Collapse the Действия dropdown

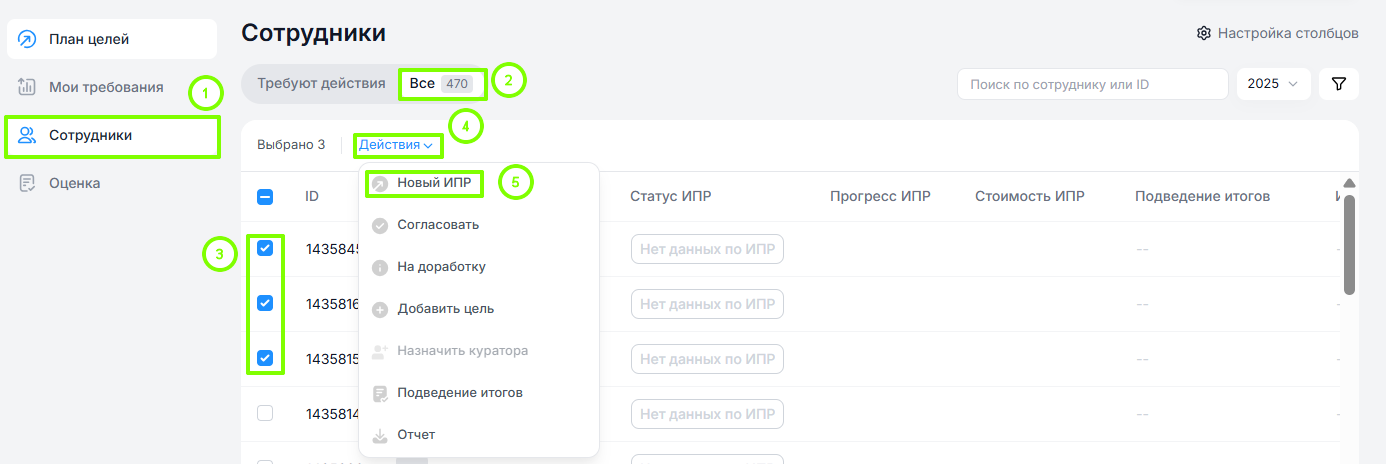[x=396, y=145]
